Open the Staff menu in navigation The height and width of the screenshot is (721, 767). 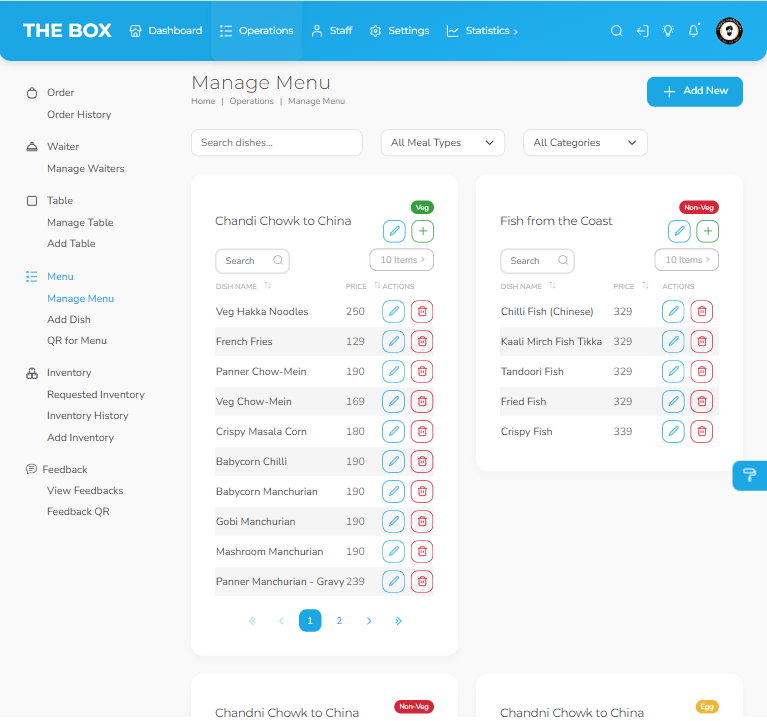pyautogui.click(x=332, y=31)
